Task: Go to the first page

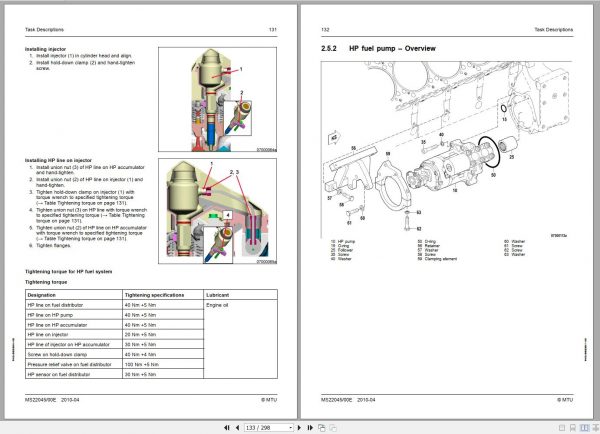Action: click(227, 427)
